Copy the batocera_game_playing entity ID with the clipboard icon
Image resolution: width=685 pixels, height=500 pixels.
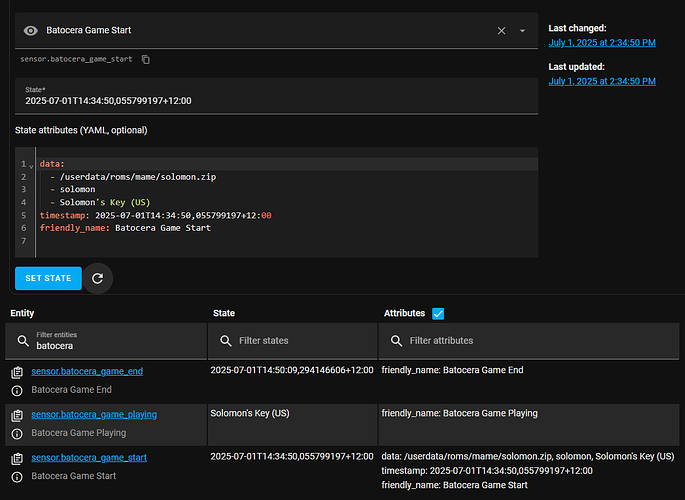coord(17,415)
